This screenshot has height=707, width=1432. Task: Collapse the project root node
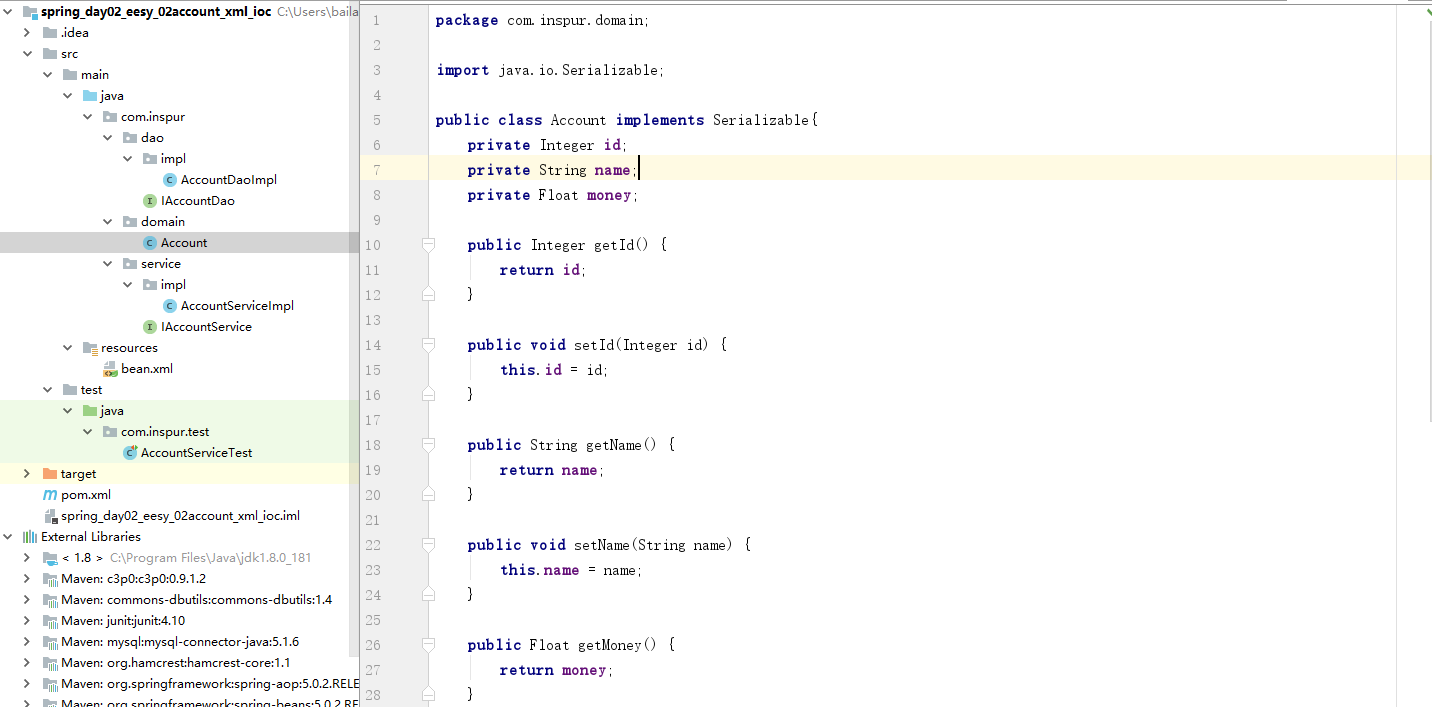click(8, 12)
